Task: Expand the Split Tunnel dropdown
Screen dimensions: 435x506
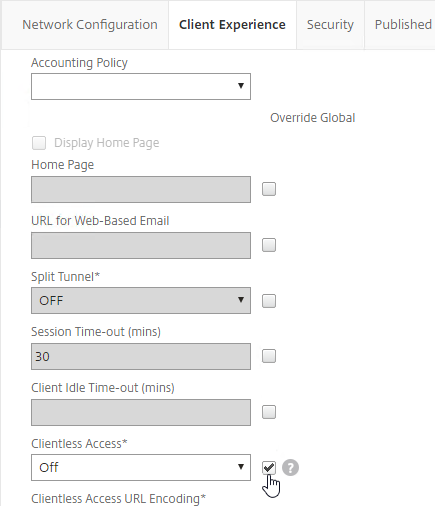Action: 141,300
